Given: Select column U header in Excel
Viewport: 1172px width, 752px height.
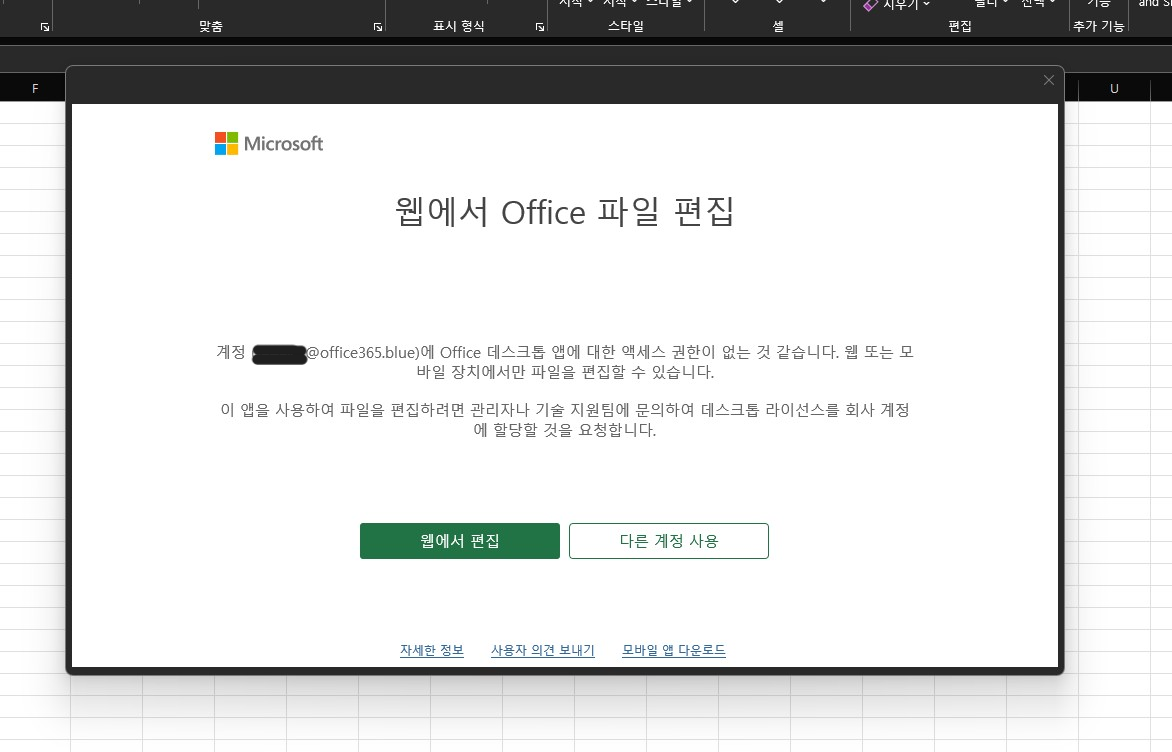Looking at the screenshot, I should pyautogui.click(x=1114, y=88).
